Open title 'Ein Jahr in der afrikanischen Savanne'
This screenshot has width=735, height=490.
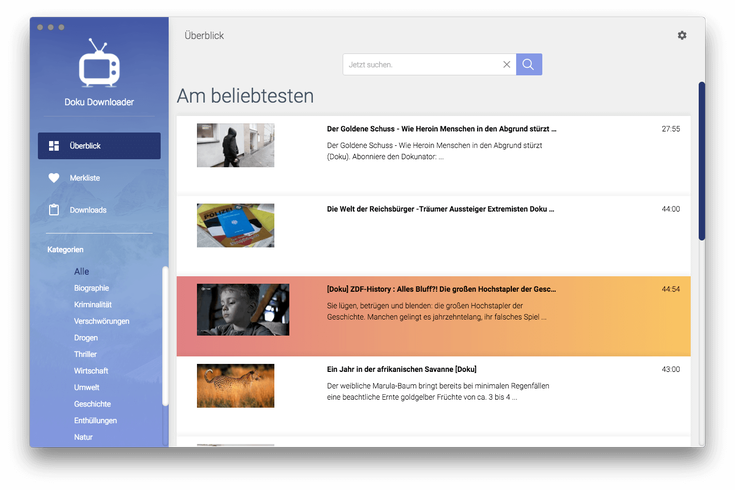402,369
